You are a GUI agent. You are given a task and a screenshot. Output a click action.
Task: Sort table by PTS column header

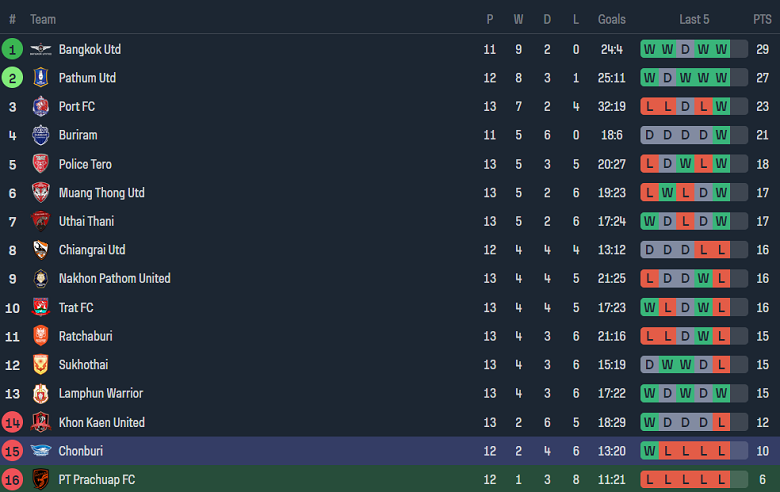(762, 19)
